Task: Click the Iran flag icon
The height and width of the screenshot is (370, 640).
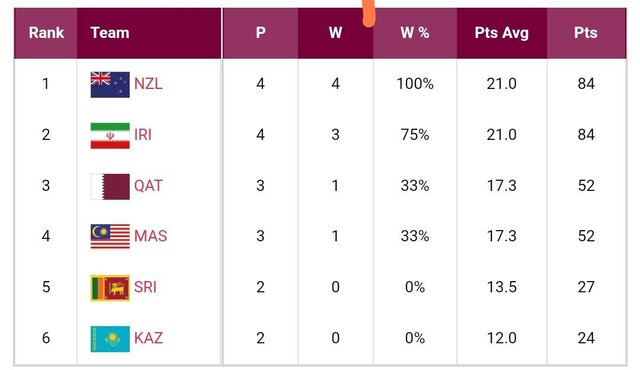Action: tap(110, 135)
